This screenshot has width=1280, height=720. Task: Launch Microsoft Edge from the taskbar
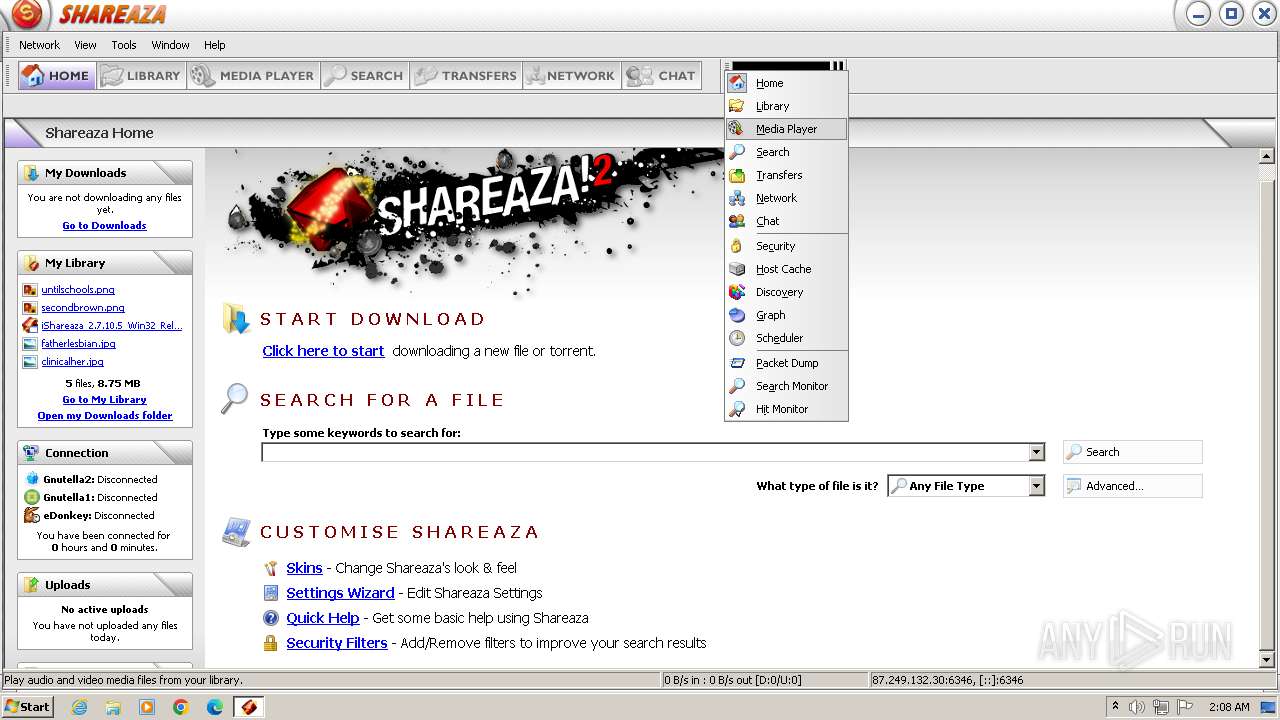pos(215,707)
